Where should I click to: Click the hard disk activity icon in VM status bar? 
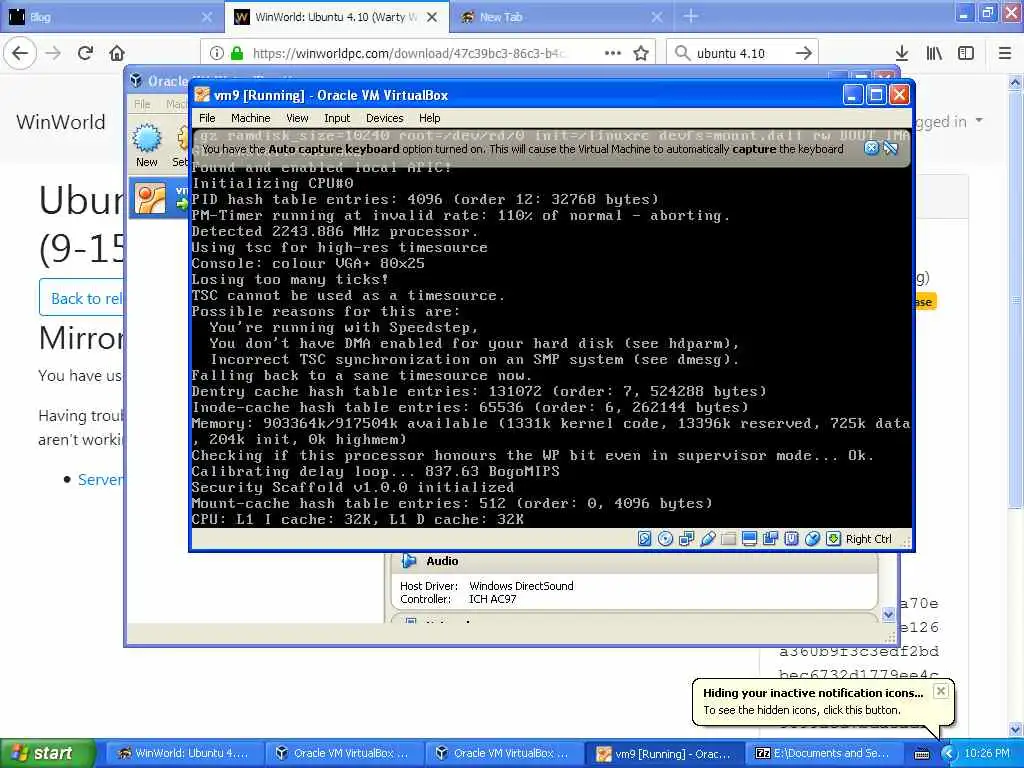(644, 539)
